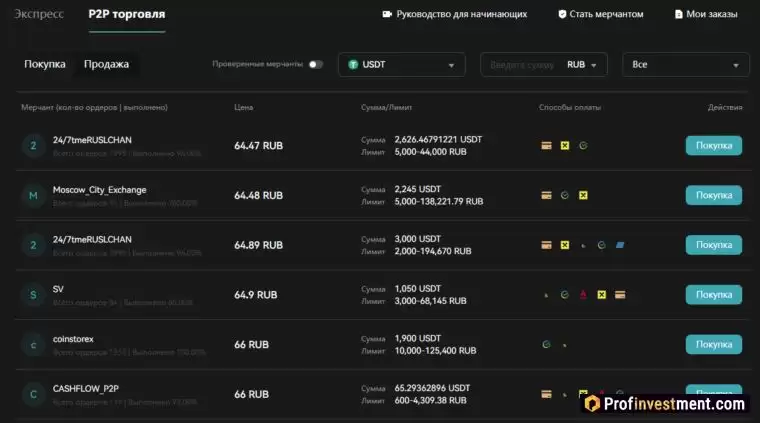Screen dimensions: 760x423
Task: Toggle the Проверенные мерчанты switch
Action: (x=315, y=64)
